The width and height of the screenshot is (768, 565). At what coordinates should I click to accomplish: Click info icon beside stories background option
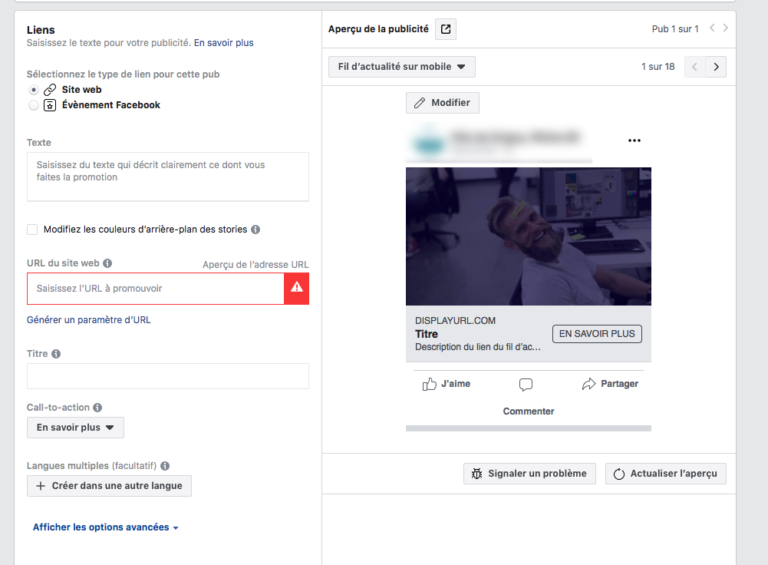tap(256, 230)
